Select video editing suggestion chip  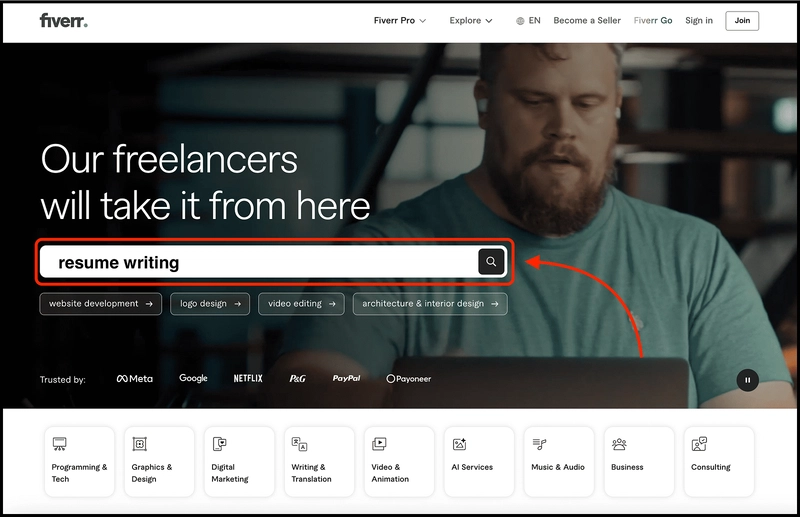click(x=301, y=304)
